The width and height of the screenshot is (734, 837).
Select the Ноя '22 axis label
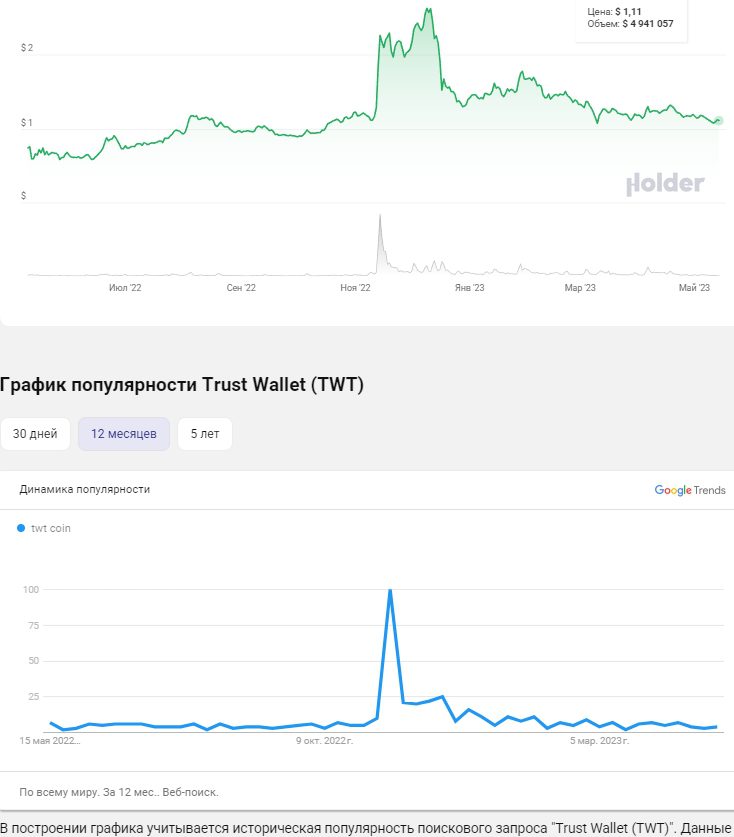click(355, 288)
